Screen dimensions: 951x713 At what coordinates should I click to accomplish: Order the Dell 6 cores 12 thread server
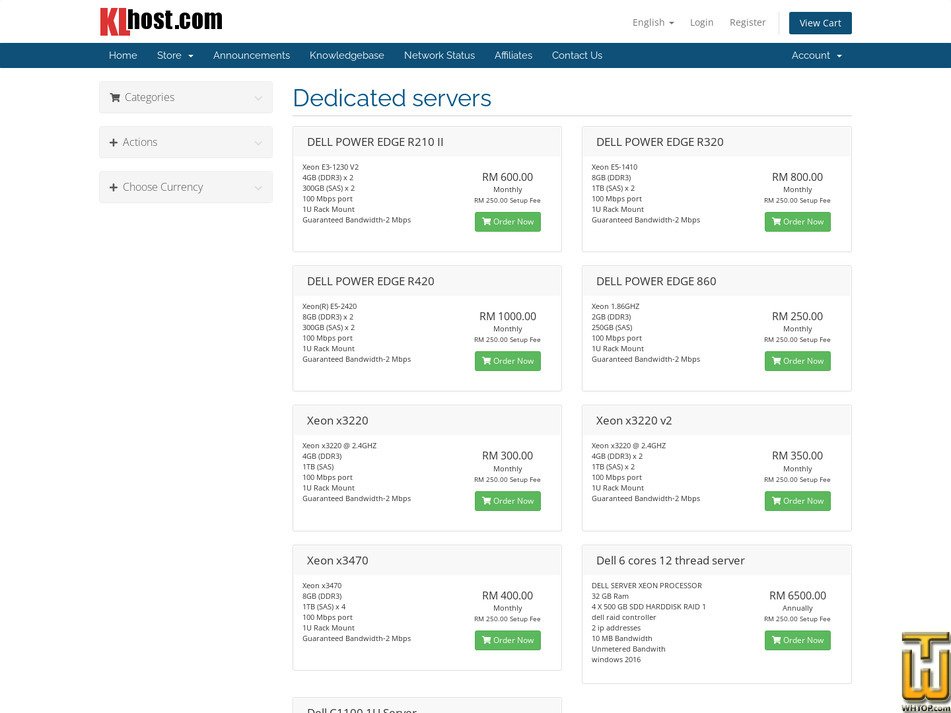pos(798,640)
